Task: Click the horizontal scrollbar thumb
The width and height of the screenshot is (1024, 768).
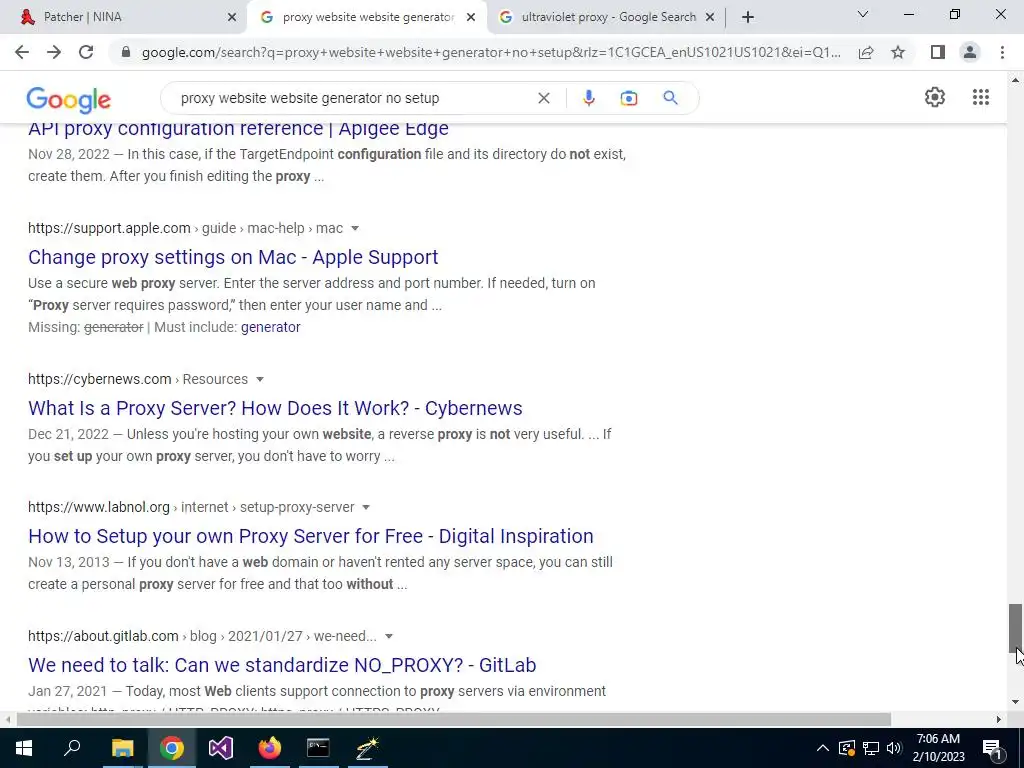Action: pos(454,719)
